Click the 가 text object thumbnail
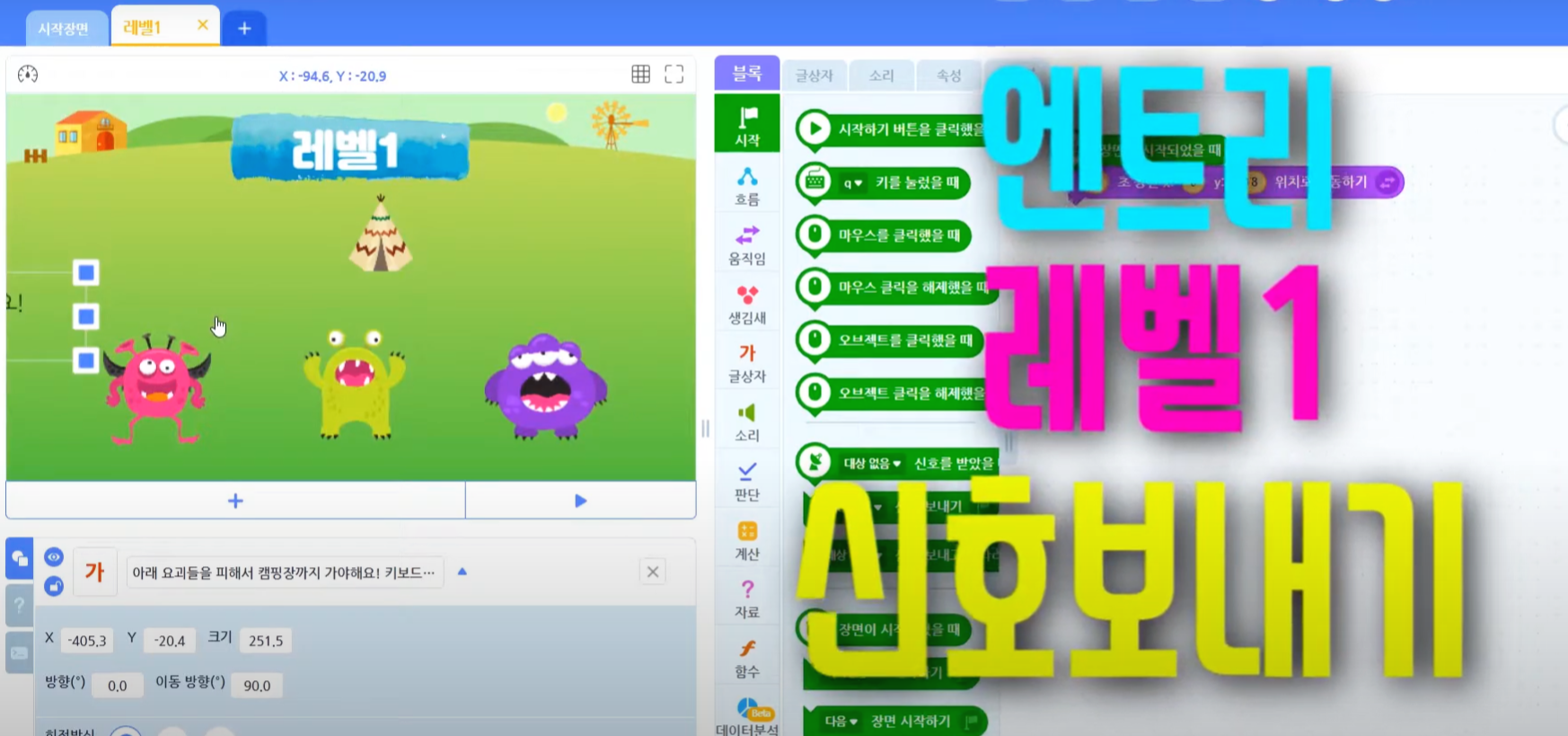The image size is (1568, 736). click(94, 572)
